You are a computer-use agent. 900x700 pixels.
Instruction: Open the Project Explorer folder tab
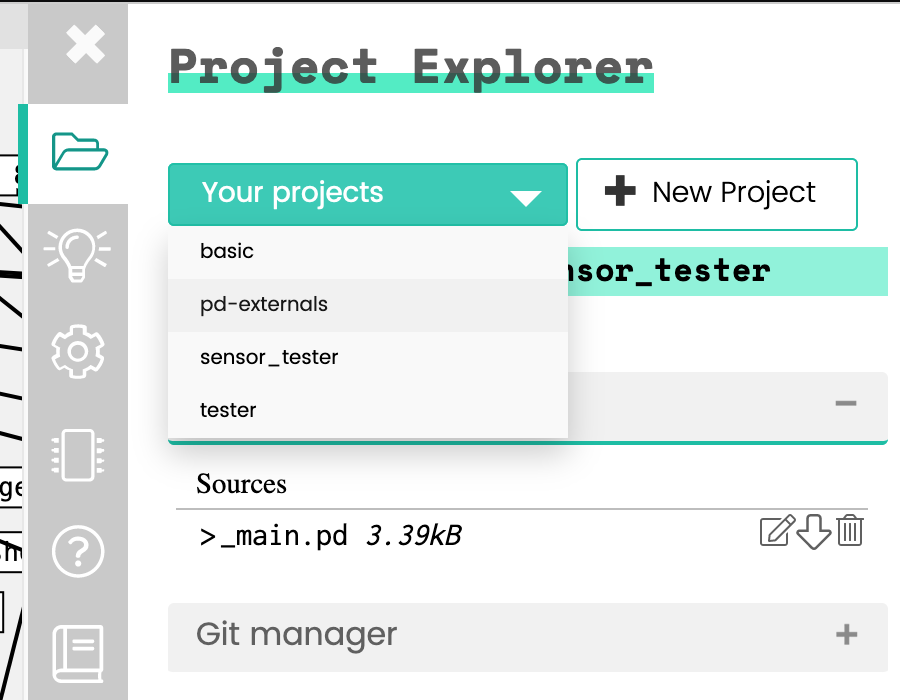[x=79, y=151]
